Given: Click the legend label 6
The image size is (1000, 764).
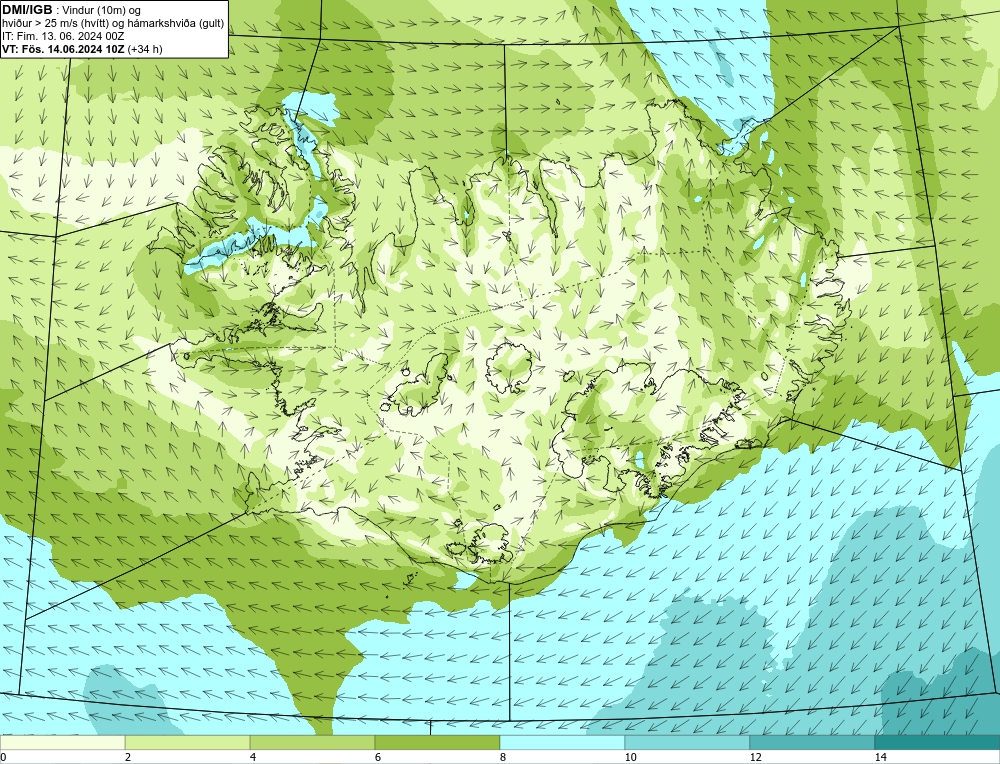Looking at the screenshot, I should 378,757.
